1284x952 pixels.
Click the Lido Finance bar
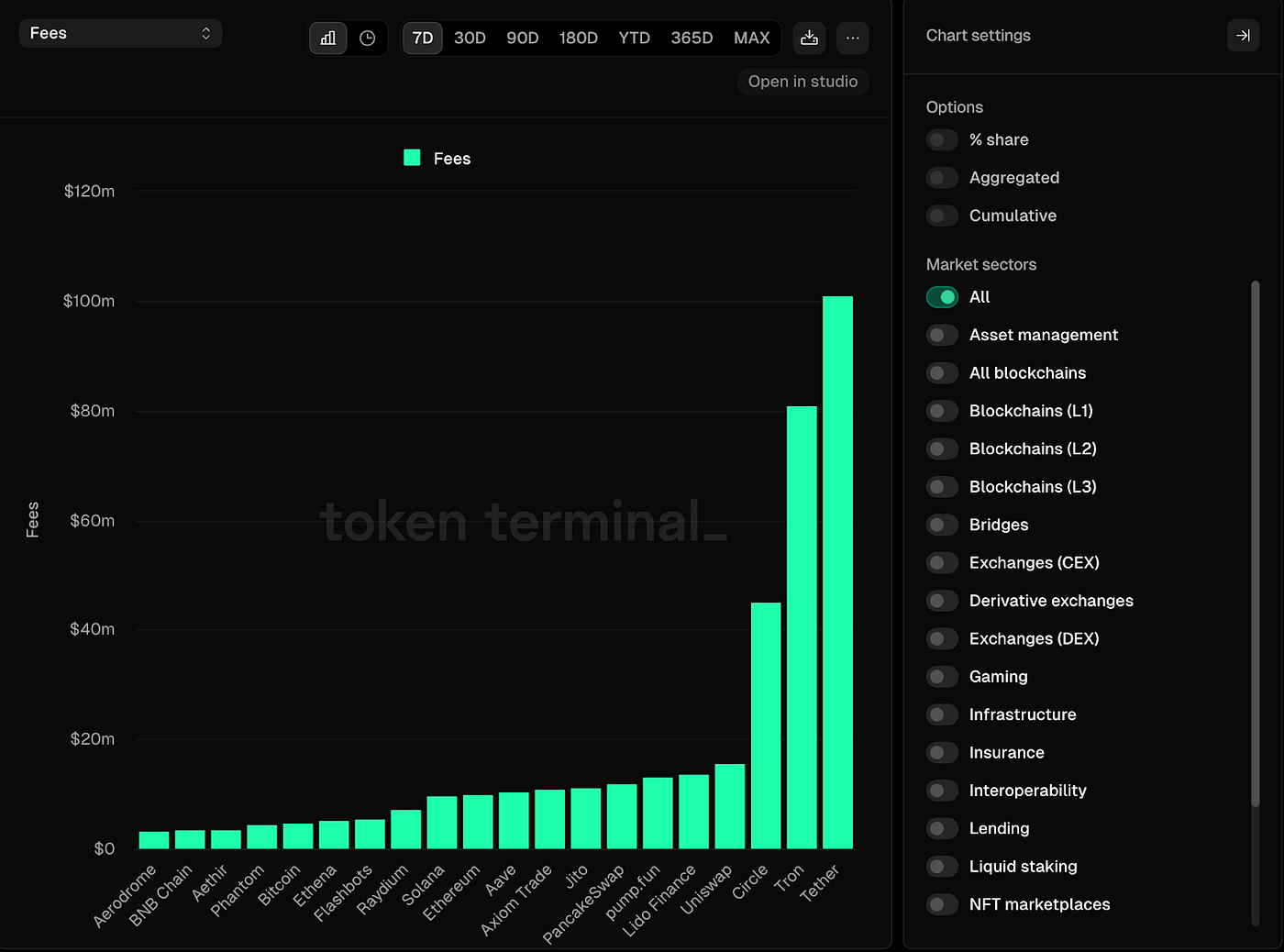(693, 812)
